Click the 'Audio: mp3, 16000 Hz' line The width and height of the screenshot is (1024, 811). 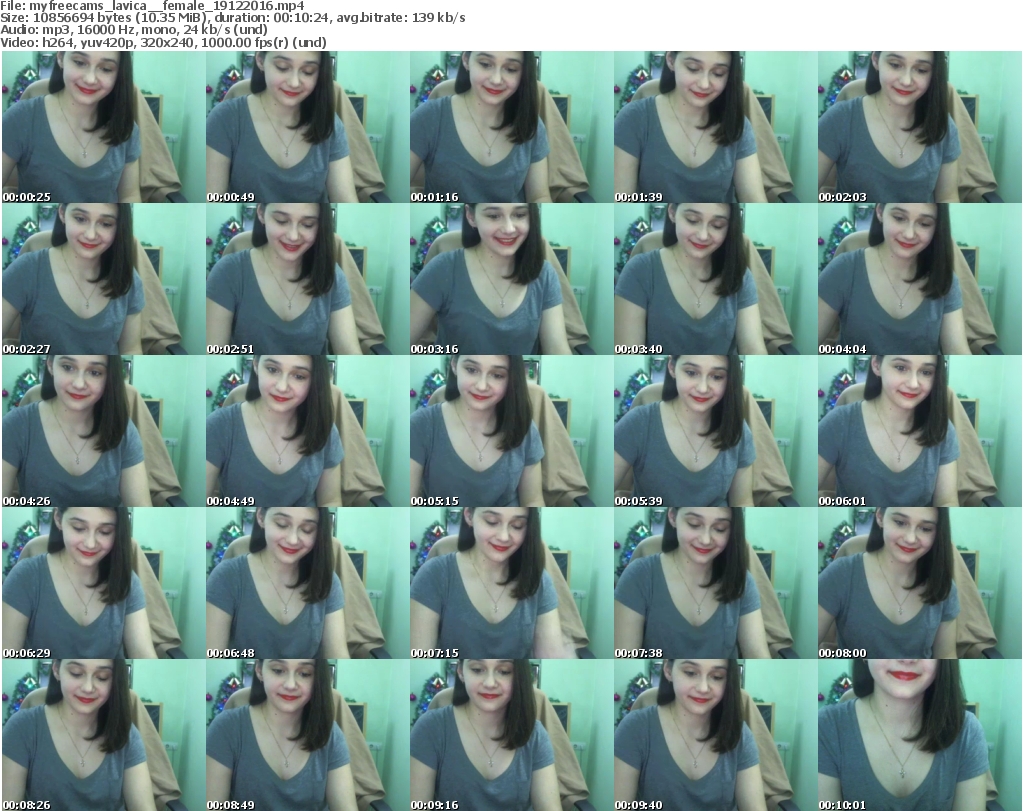pos(134,30)
